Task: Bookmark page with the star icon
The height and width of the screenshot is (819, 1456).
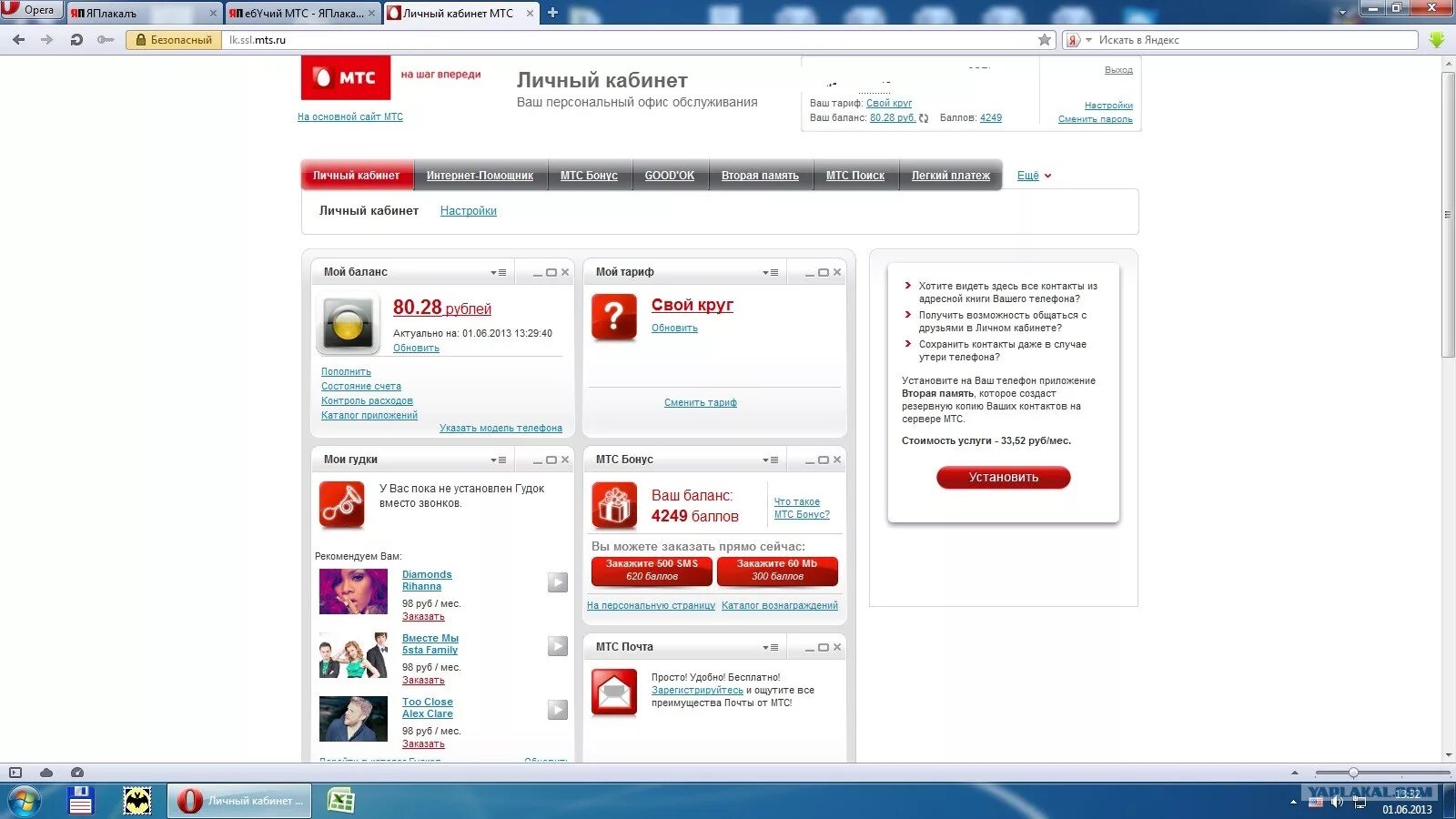Action: pyautogui.click(x=1045, y=40)
